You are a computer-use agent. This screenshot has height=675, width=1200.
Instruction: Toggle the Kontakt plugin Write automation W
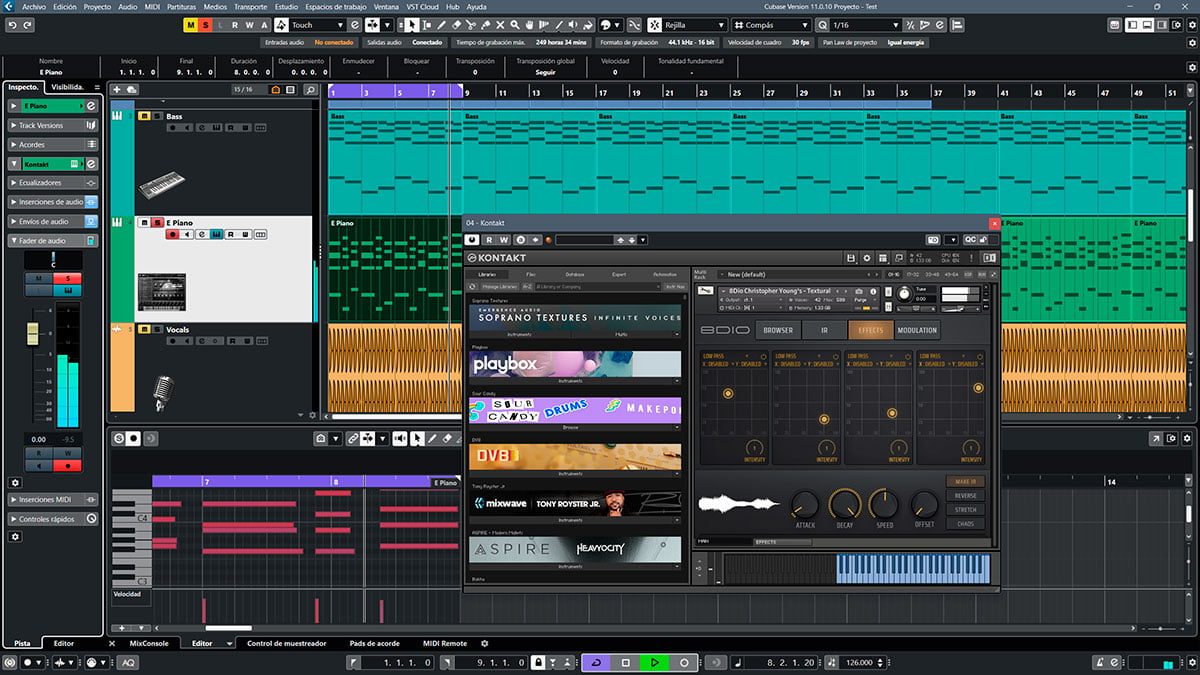[504, 240]
